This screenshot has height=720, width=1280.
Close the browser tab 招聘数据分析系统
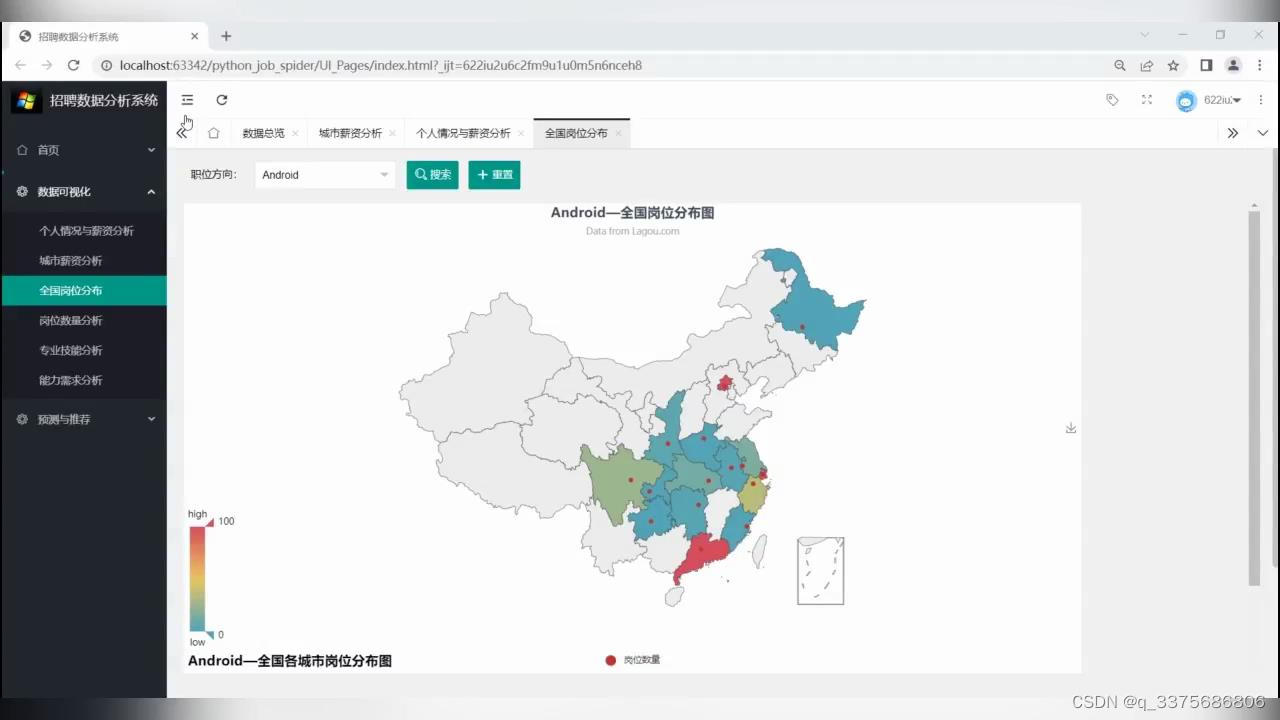tap(194, 36)
